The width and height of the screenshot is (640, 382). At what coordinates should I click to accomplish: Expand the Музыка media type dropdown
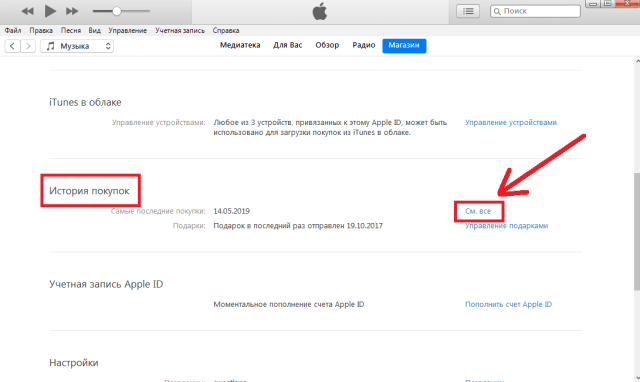[x=77, y=46]
